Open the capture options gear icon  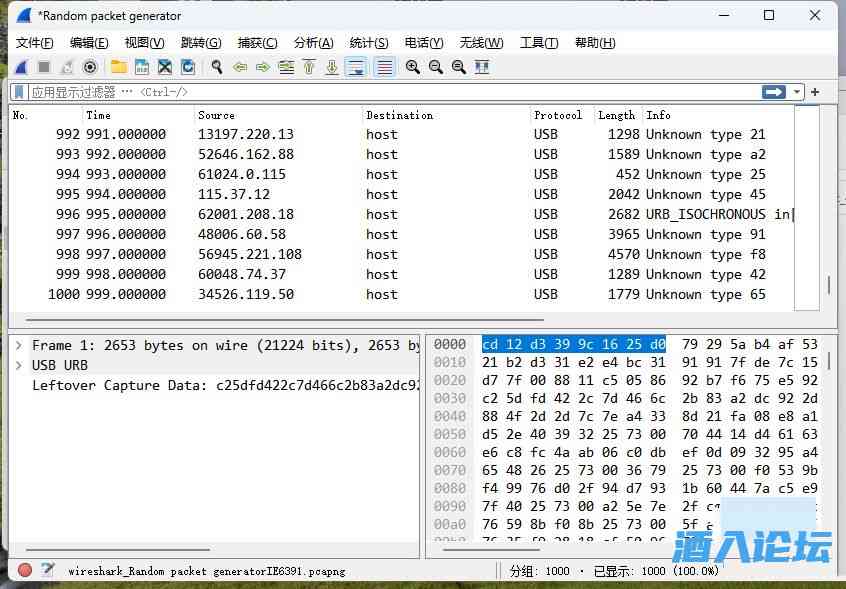click(x=90, y=67)
